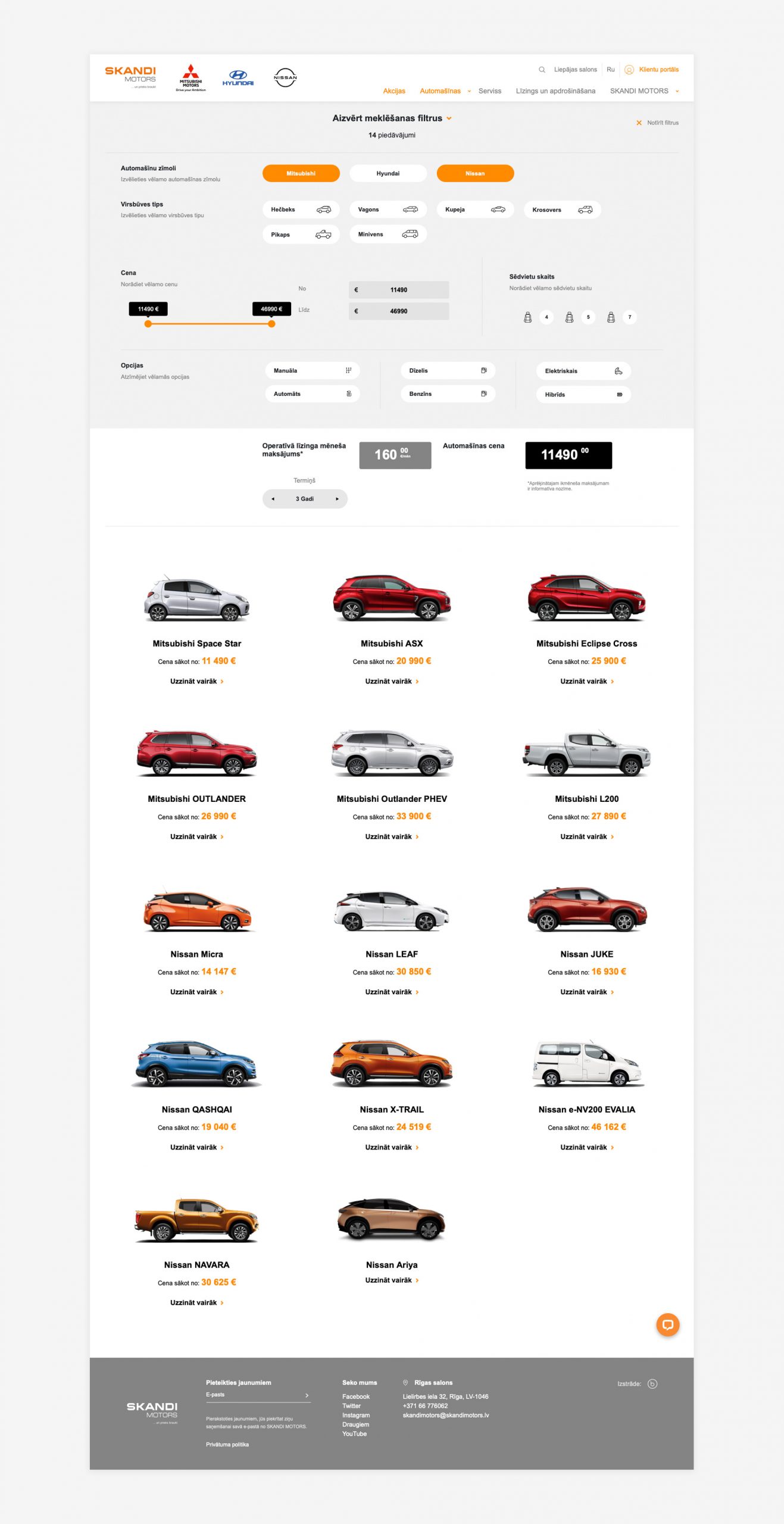Screen dimensions: 784x1524
Task: Enable the Automāts transmission option
Action: pyautogui.click(x=313, y=394)
